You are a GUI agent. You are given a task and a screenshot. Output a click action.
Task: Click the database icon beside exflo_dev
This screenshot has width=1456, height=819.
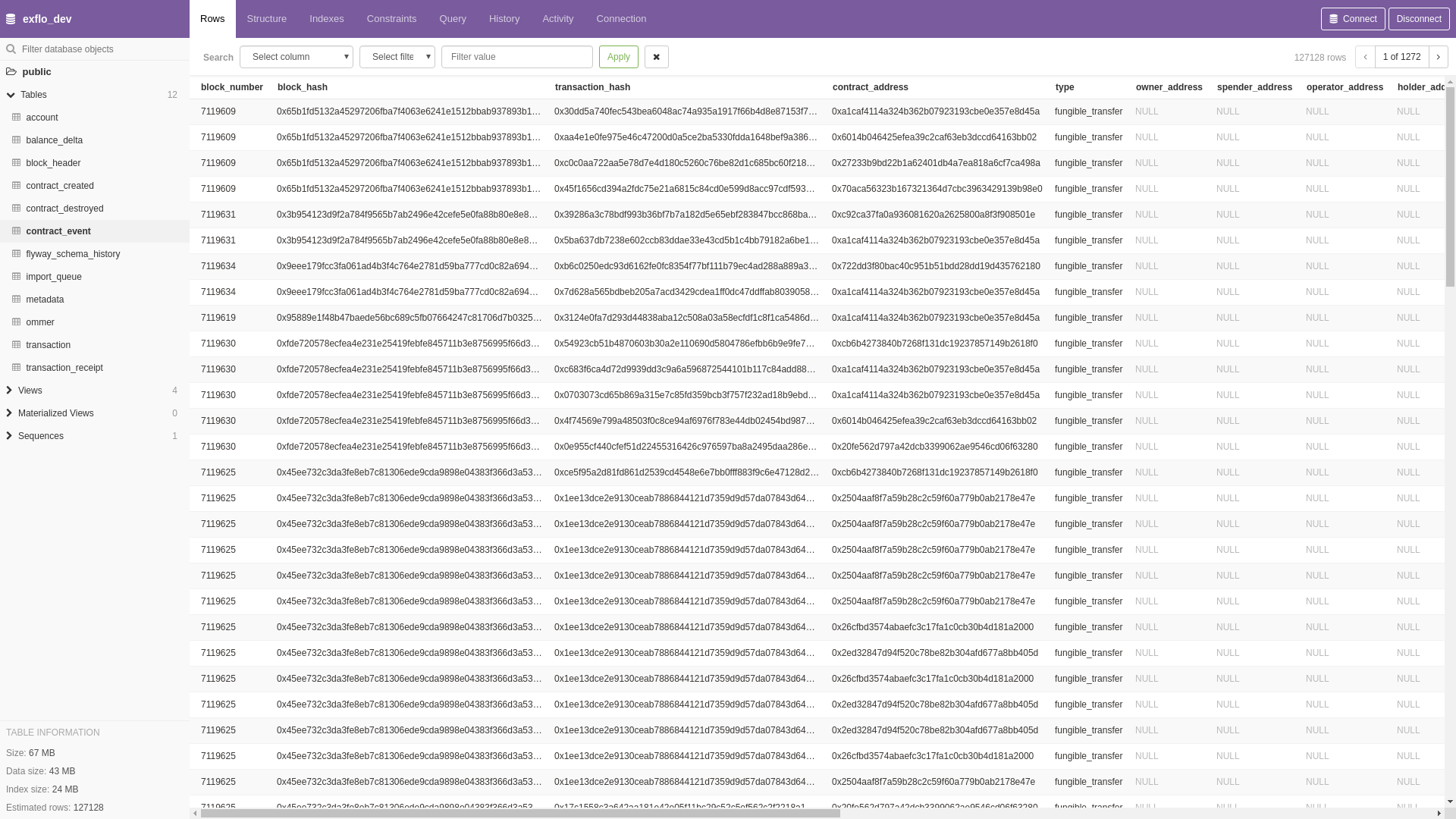tap(11, 19)
